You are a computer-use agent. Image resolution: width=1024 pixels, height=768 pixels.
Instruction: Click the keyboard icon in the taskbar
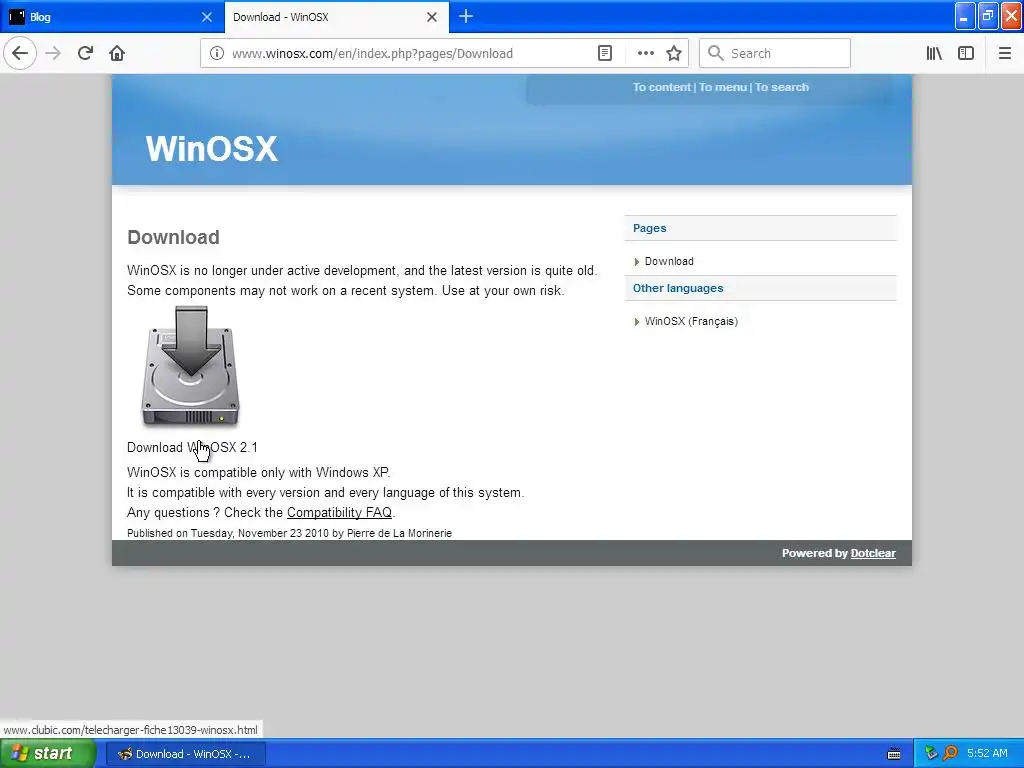point(894,754)
